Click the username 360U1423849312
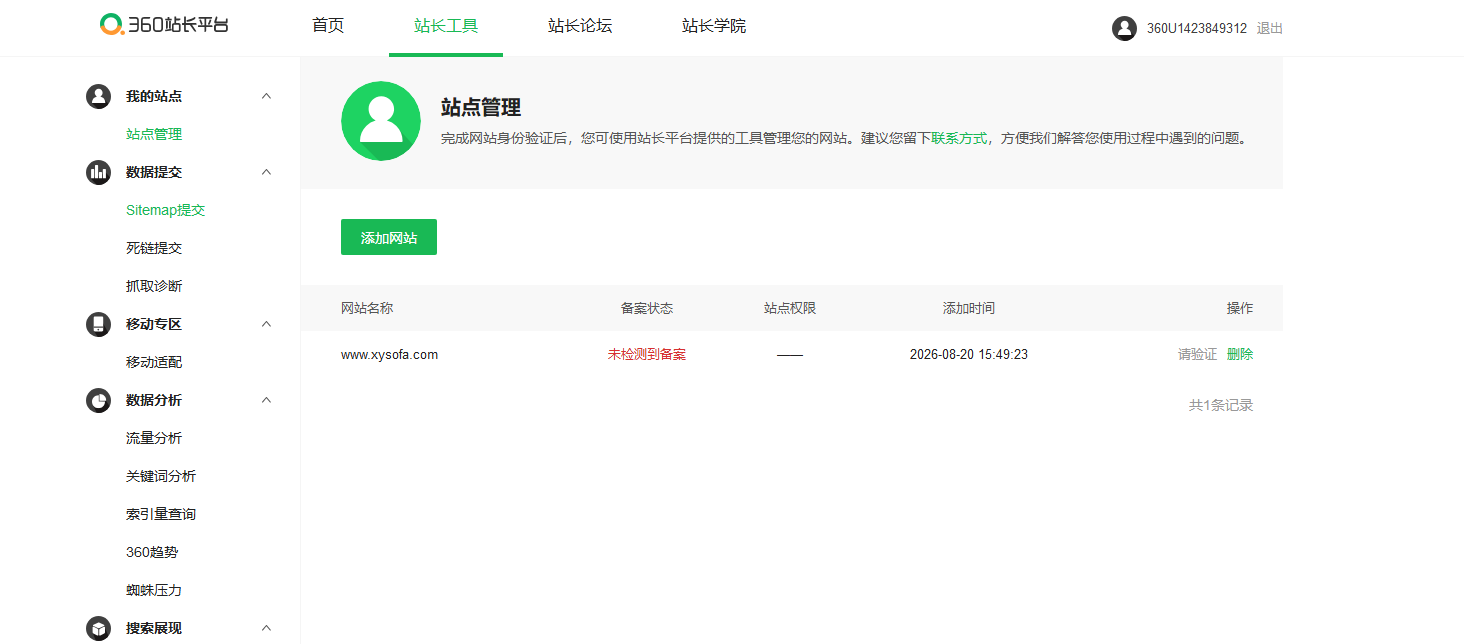 tap(1197, 28)
